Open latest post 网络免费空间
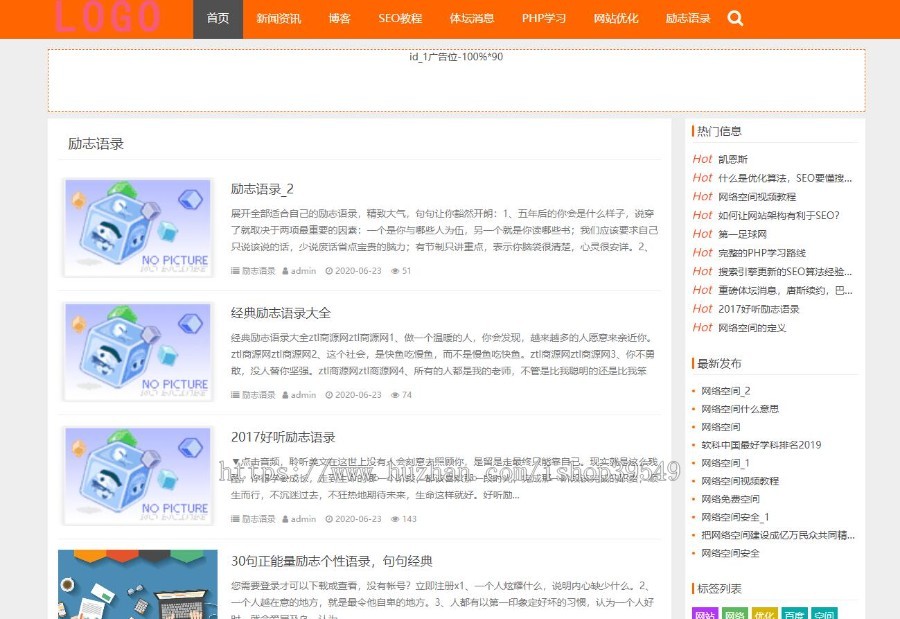Image resolution: width=900 pixels, height=619 pixels. pos(730,499)
